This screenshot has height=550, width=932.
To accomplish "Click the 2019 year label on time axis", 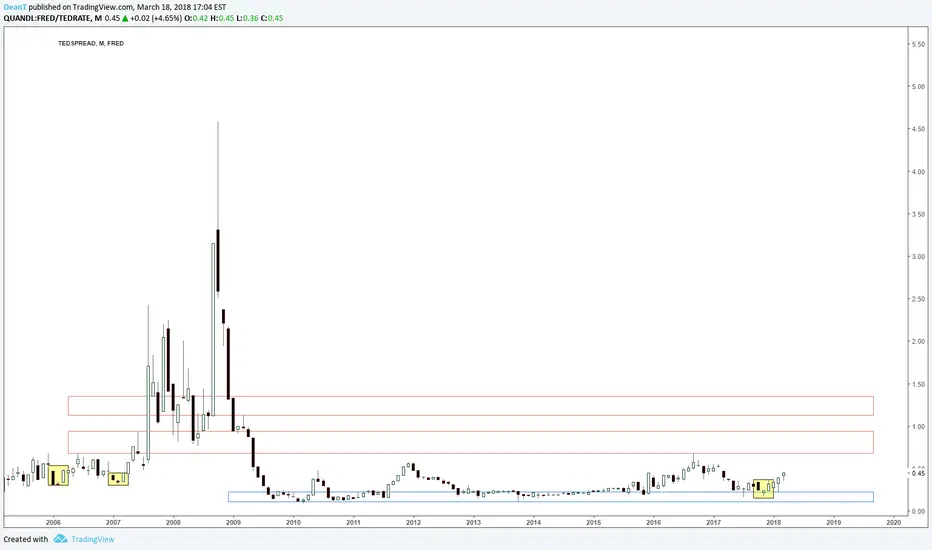I will click(833, 523).
